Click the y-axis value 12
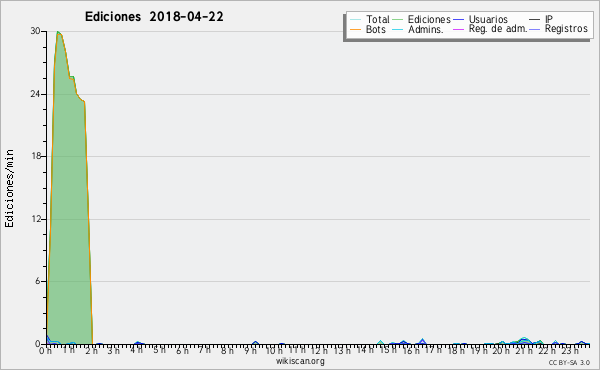The height and width of the screenshot is (370, 600). 36,219
